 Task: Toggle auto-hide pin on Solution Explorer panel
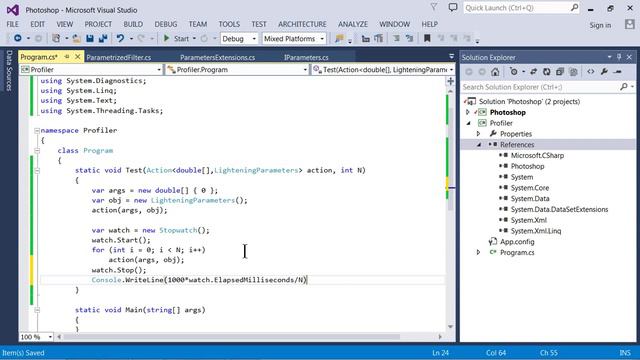tap(619, 57)
